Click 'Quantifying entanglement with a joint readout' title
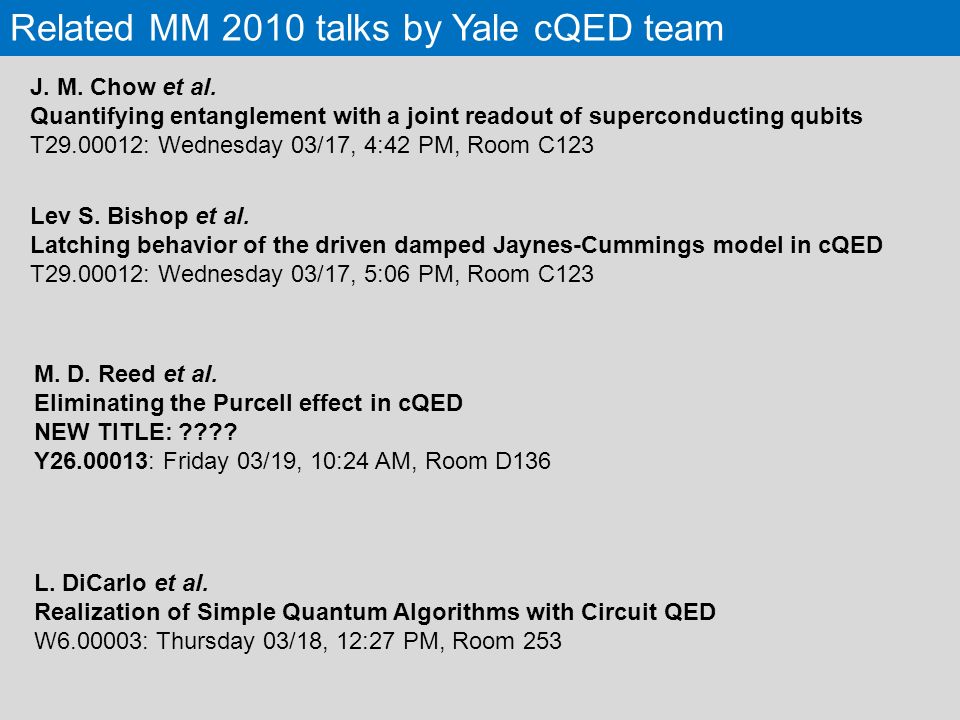This screenshot has height=720, width=960. pos(446,116)
